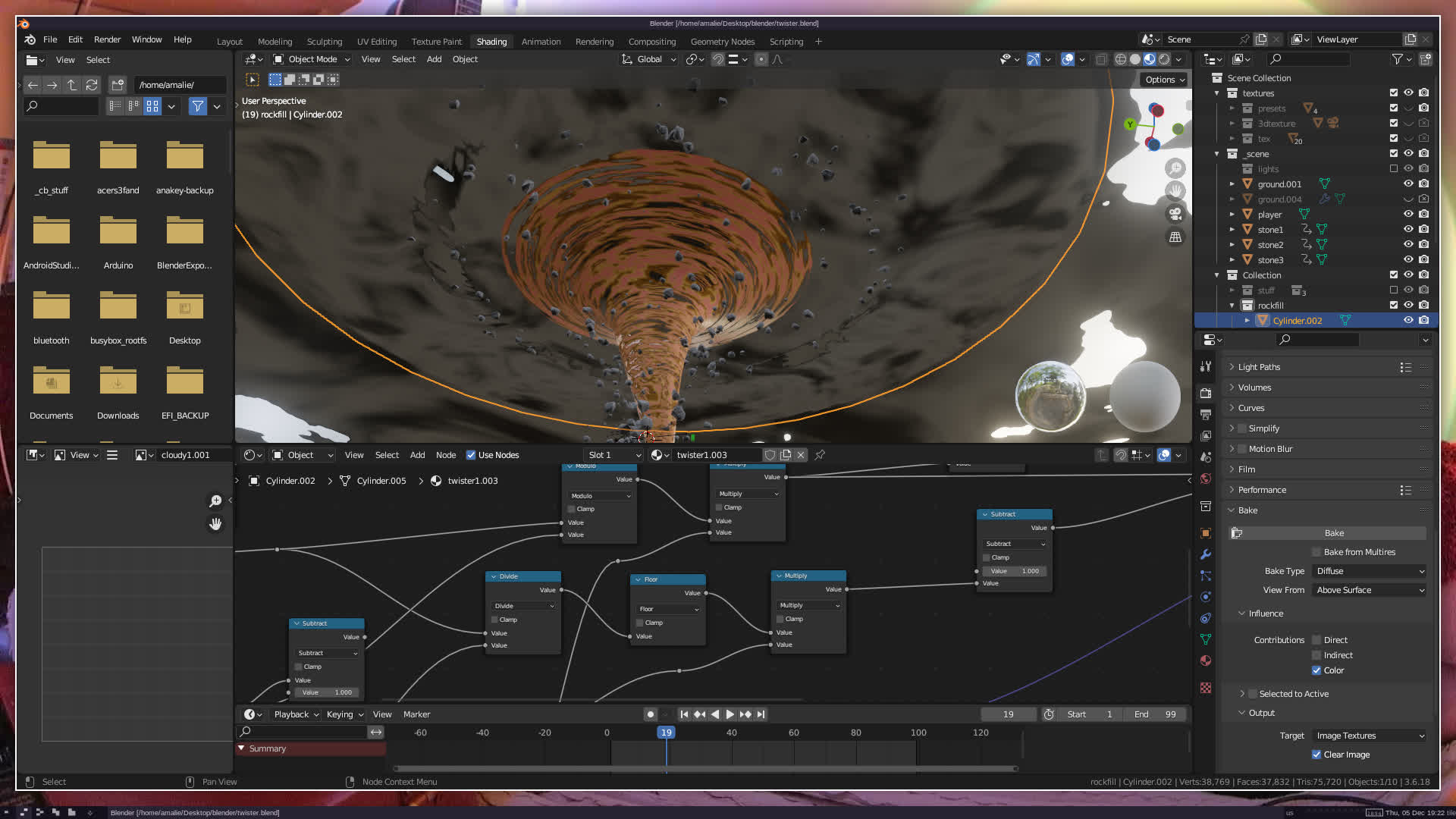Refresh the file browser directory
This screenshot has height=819, width=1456.
pos(92,85)
